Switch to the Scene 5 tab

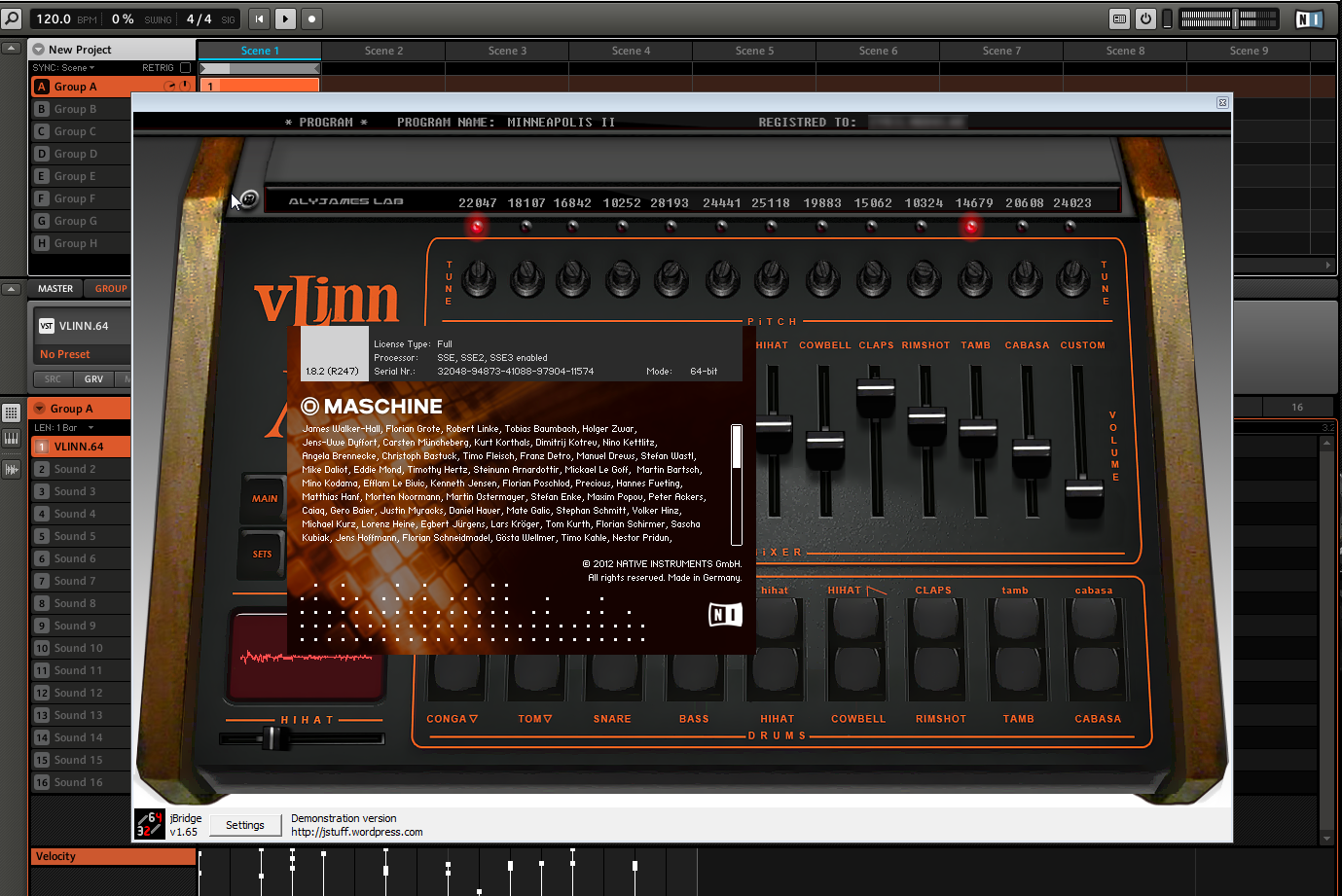coord(754,51)
